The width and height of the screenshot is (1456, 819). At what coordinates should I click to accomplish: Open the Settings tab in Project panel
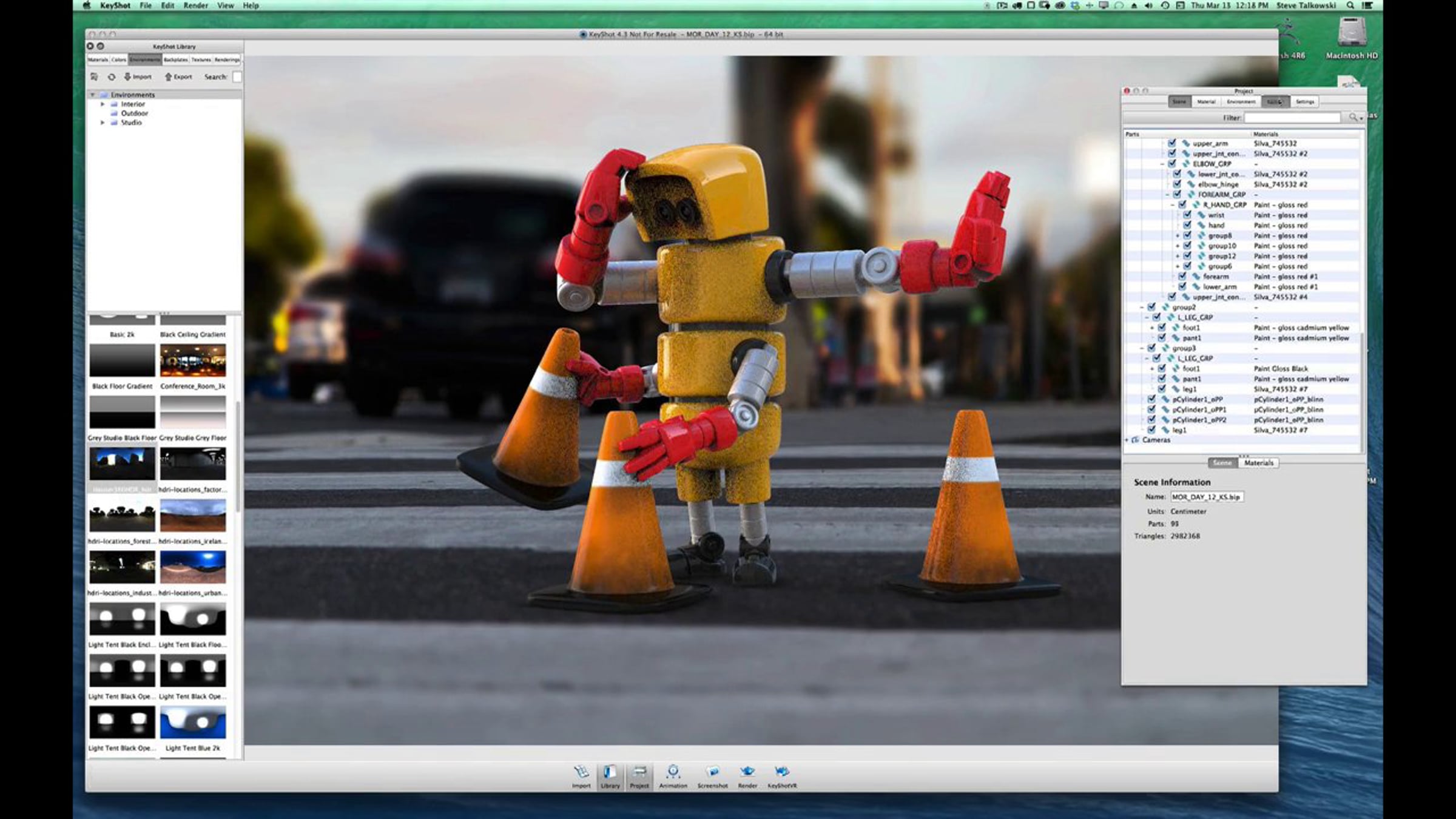click(1305, 102)
